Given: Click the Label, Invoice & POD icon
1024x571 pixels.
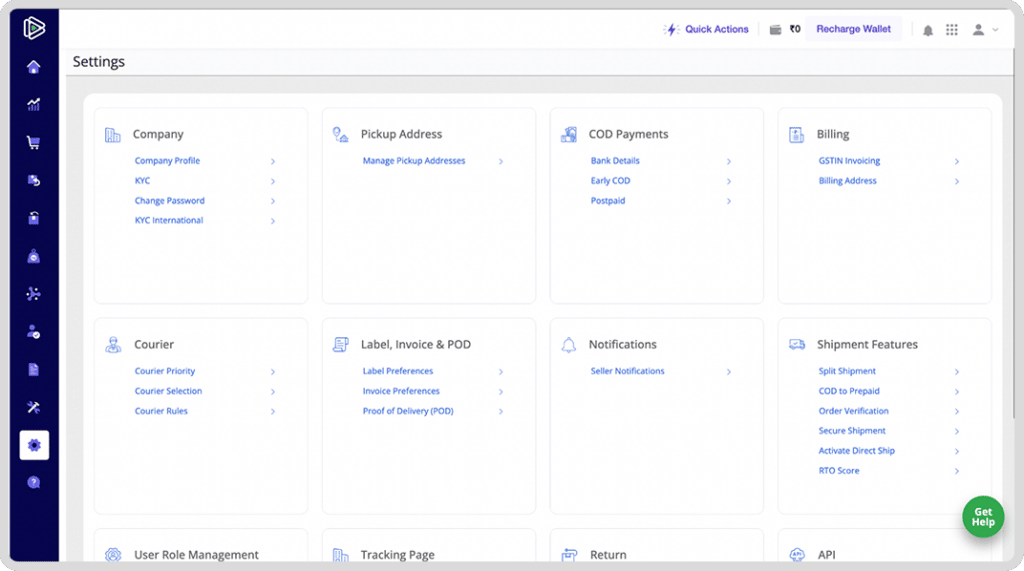Looking at the screenshot, I should [340, 344].
